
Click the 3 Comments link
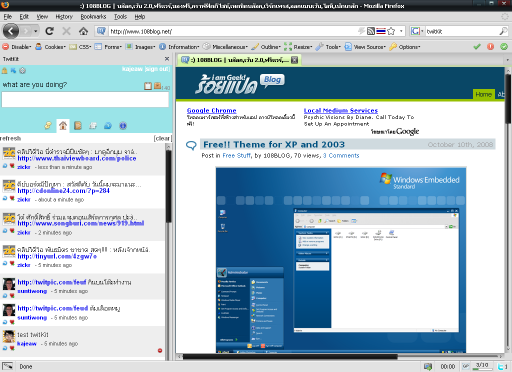[x=341, y=155]
